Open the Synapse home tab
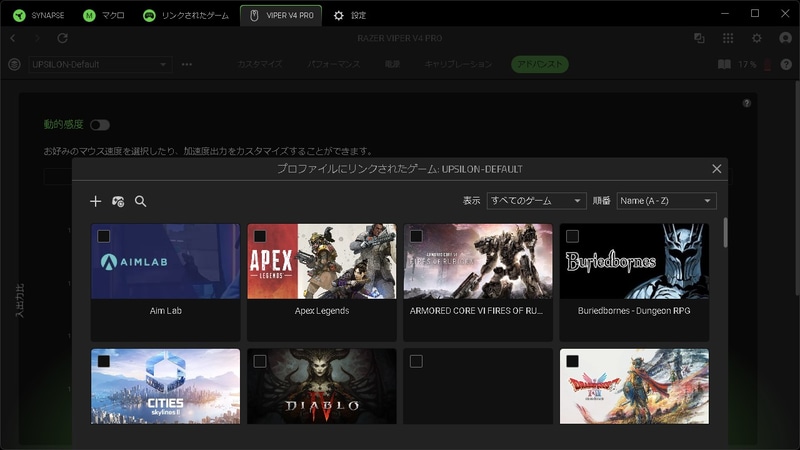This screenshot has height=450, width=800. (38, 15)
